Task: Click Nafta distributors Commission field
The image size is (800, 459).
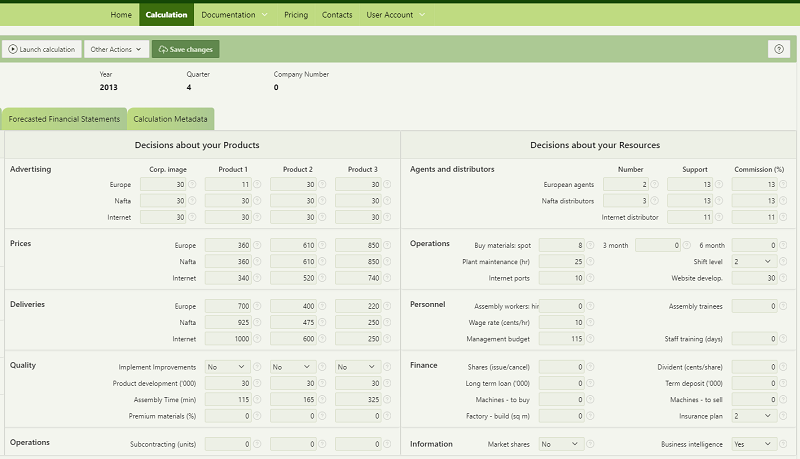Action: (x=754, y=200)
